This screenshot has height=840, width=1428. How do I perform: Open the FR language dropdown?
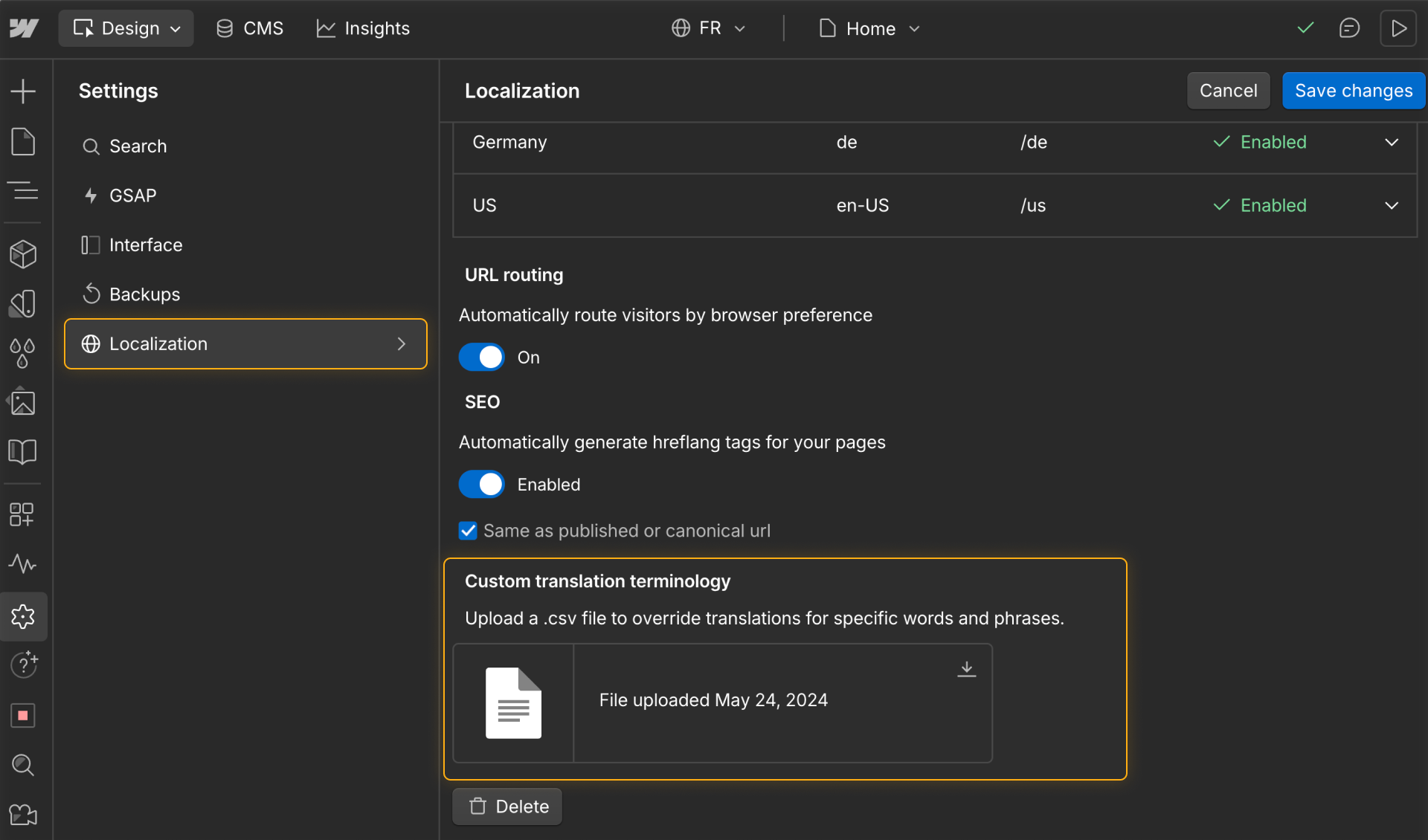pyautogui.click(x=708, y=28)
